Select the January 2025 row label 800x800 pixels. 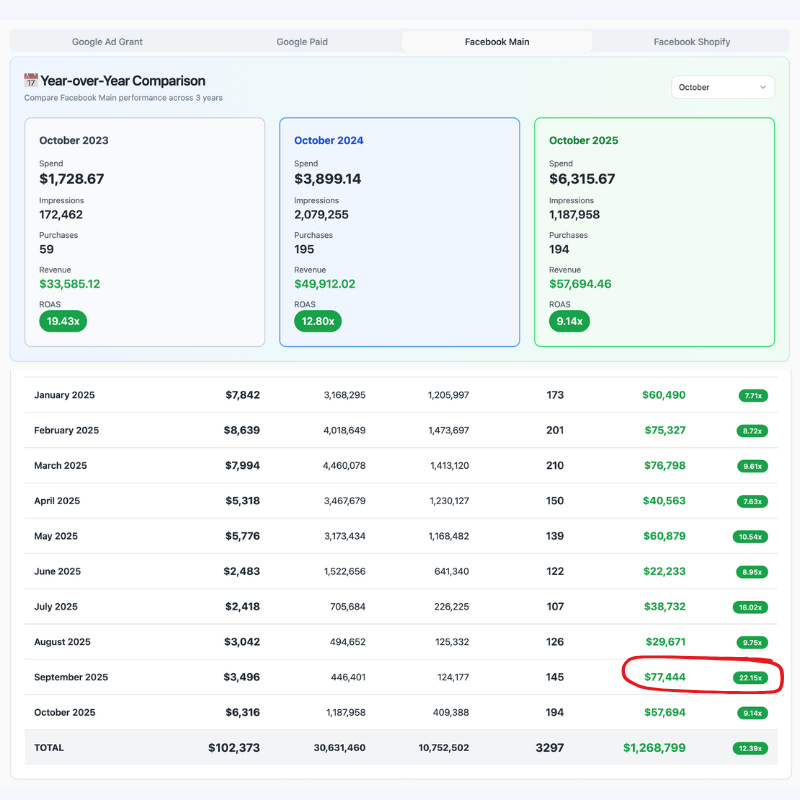tap(64, 395)
